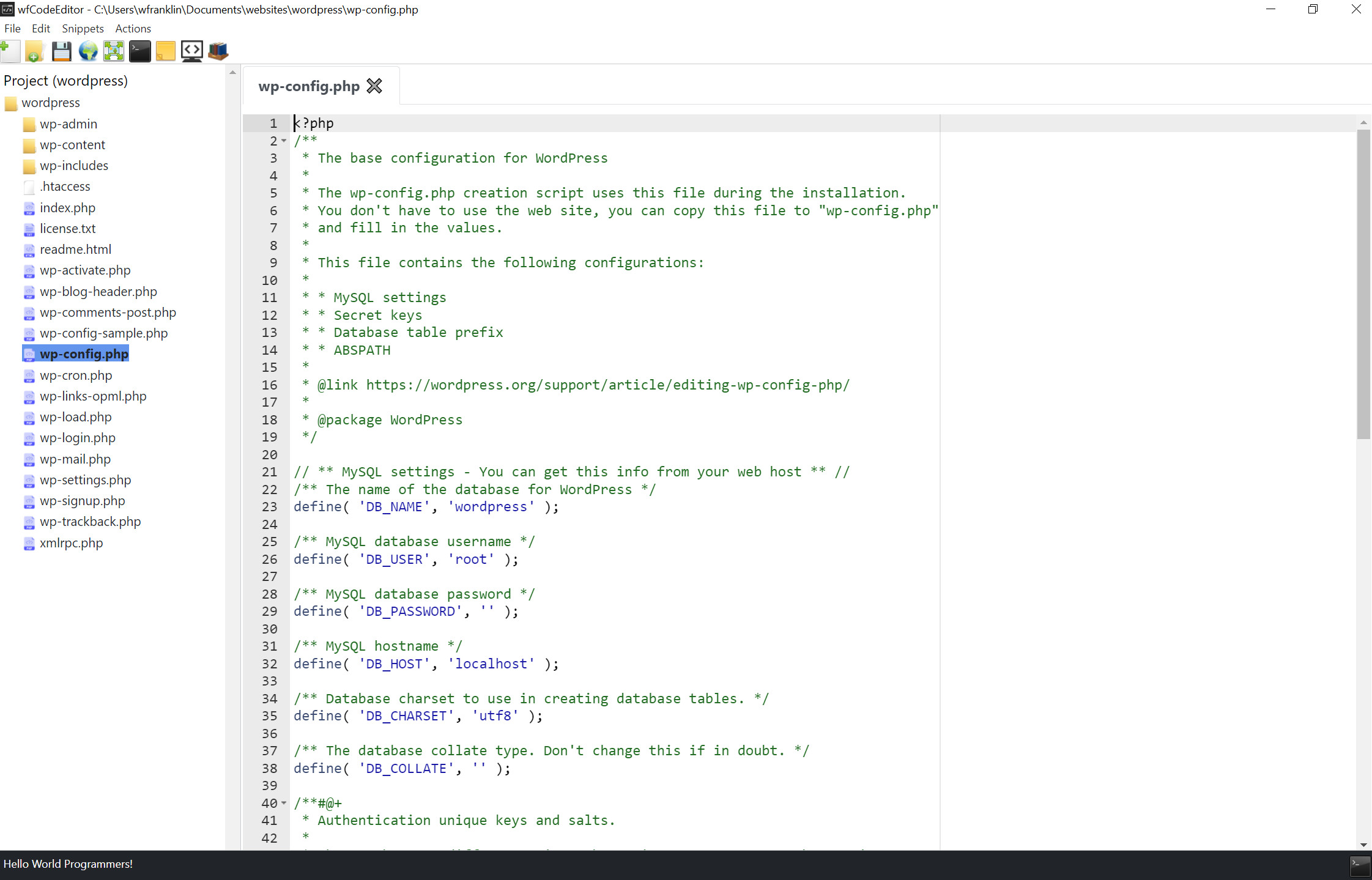
Task: Open the File menu
Action: pos(12,29)
